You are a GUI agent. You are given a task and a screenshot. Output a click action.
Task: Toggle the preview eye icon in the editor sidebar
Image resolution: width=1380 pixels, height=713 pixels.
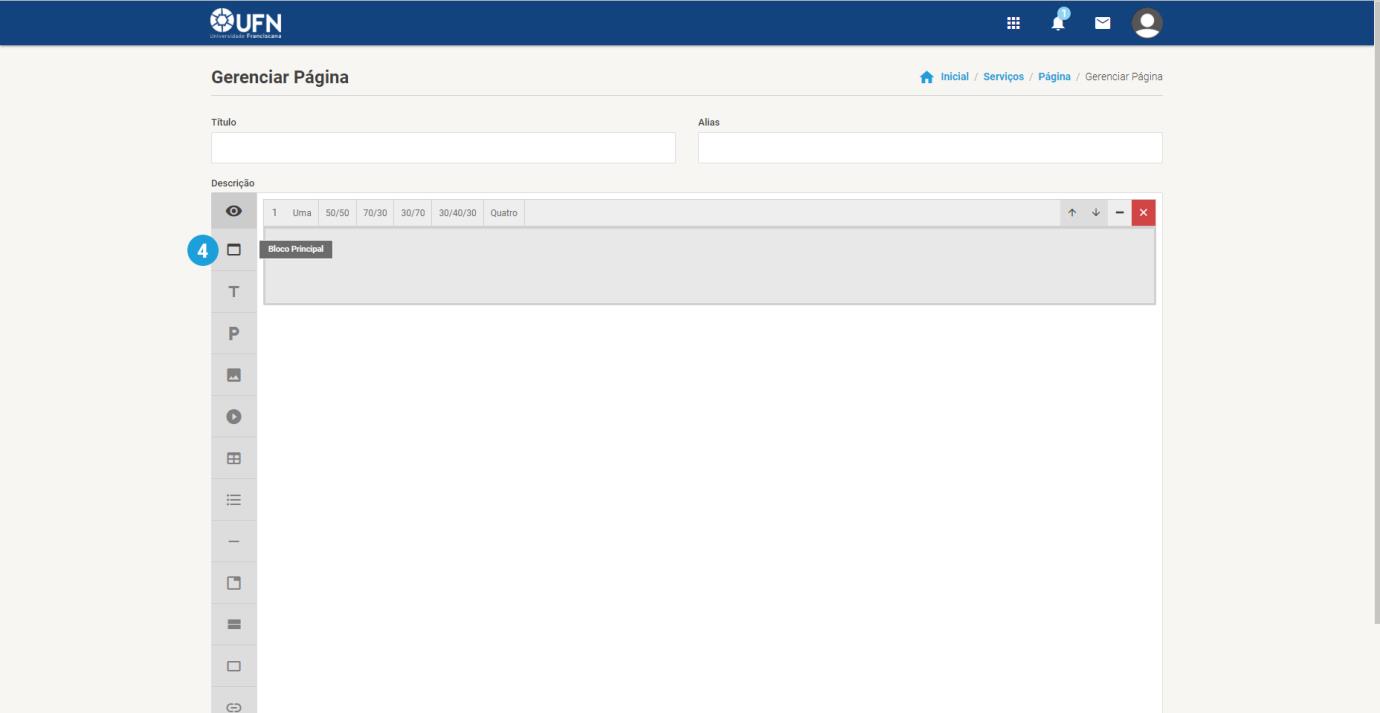234,211
